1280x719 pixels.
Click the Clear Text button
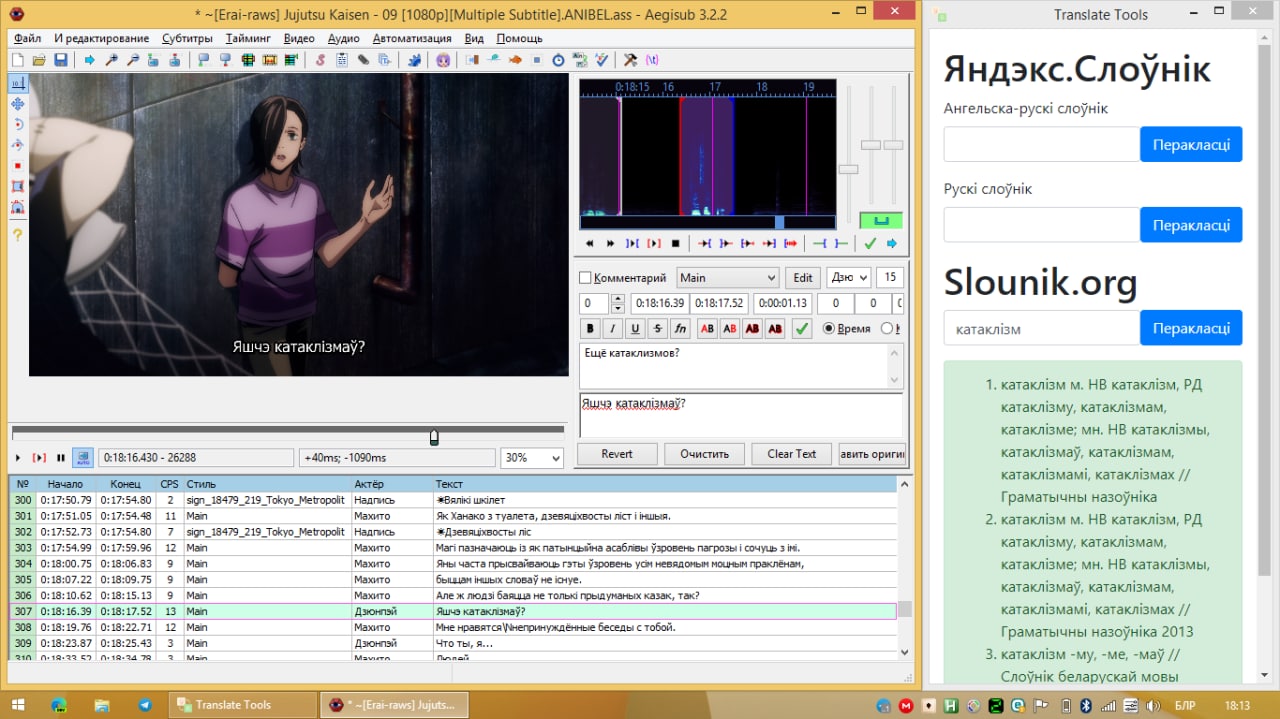(792, 454)
